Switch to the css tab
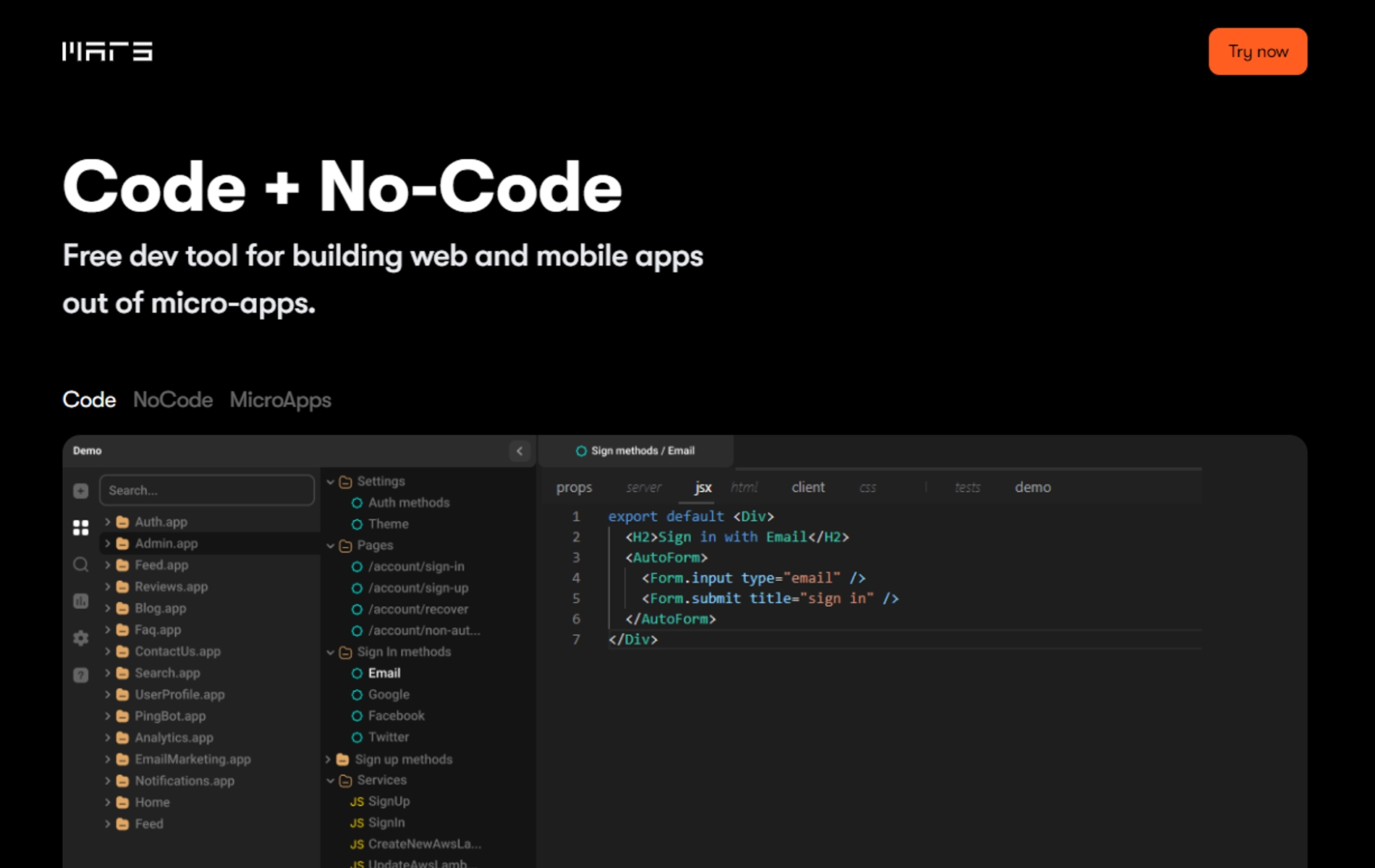The image size is (1375, 868). [x=868, y=488]
